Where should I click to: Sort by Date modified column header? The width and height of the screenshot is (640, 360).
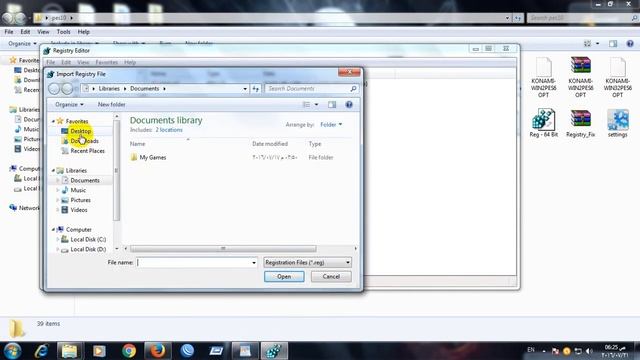tap(270, 144)
